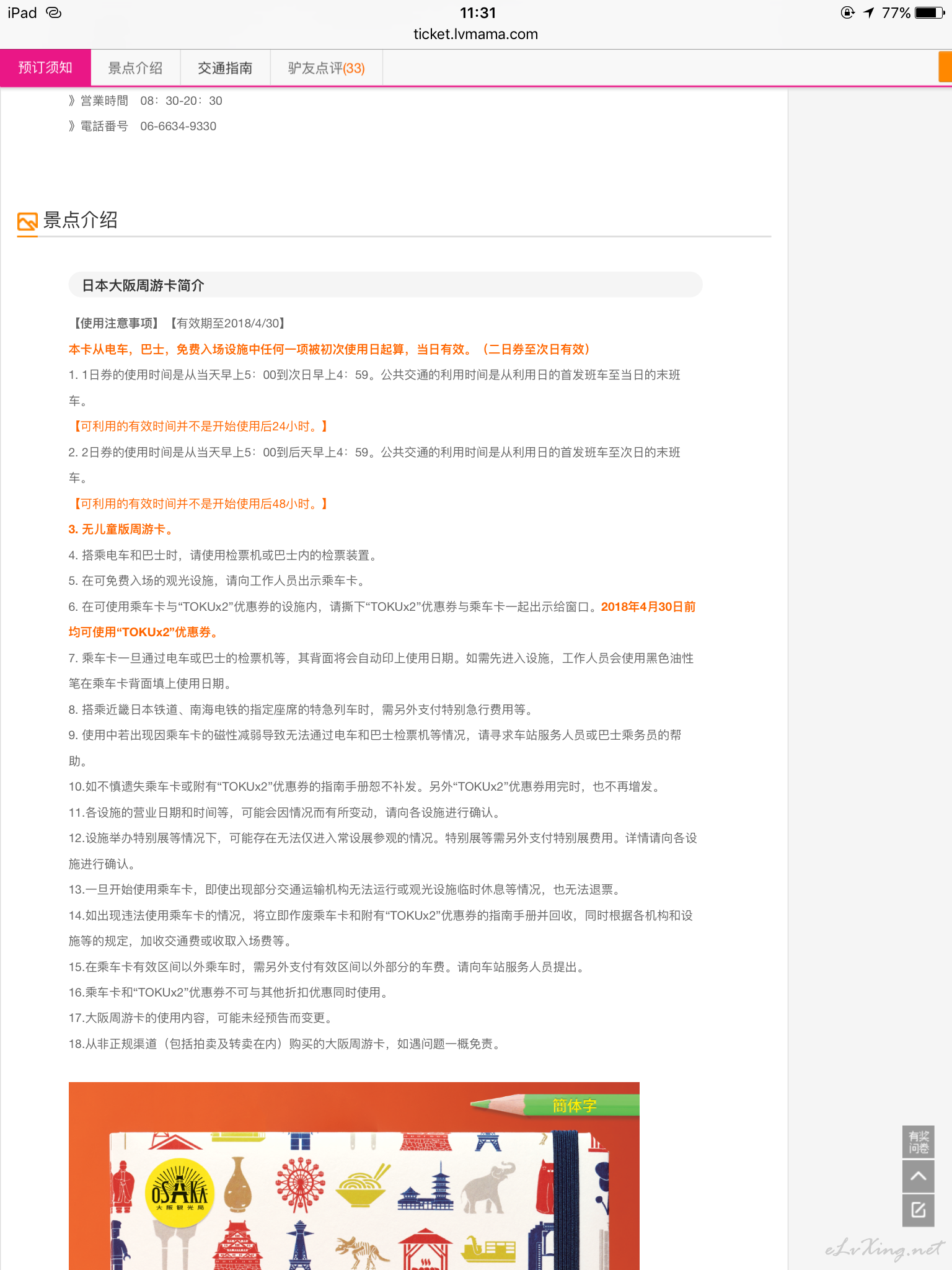952x1270 pixels.
Task: Tap the back-to-top arrow icon
Action: point(918,1176)
